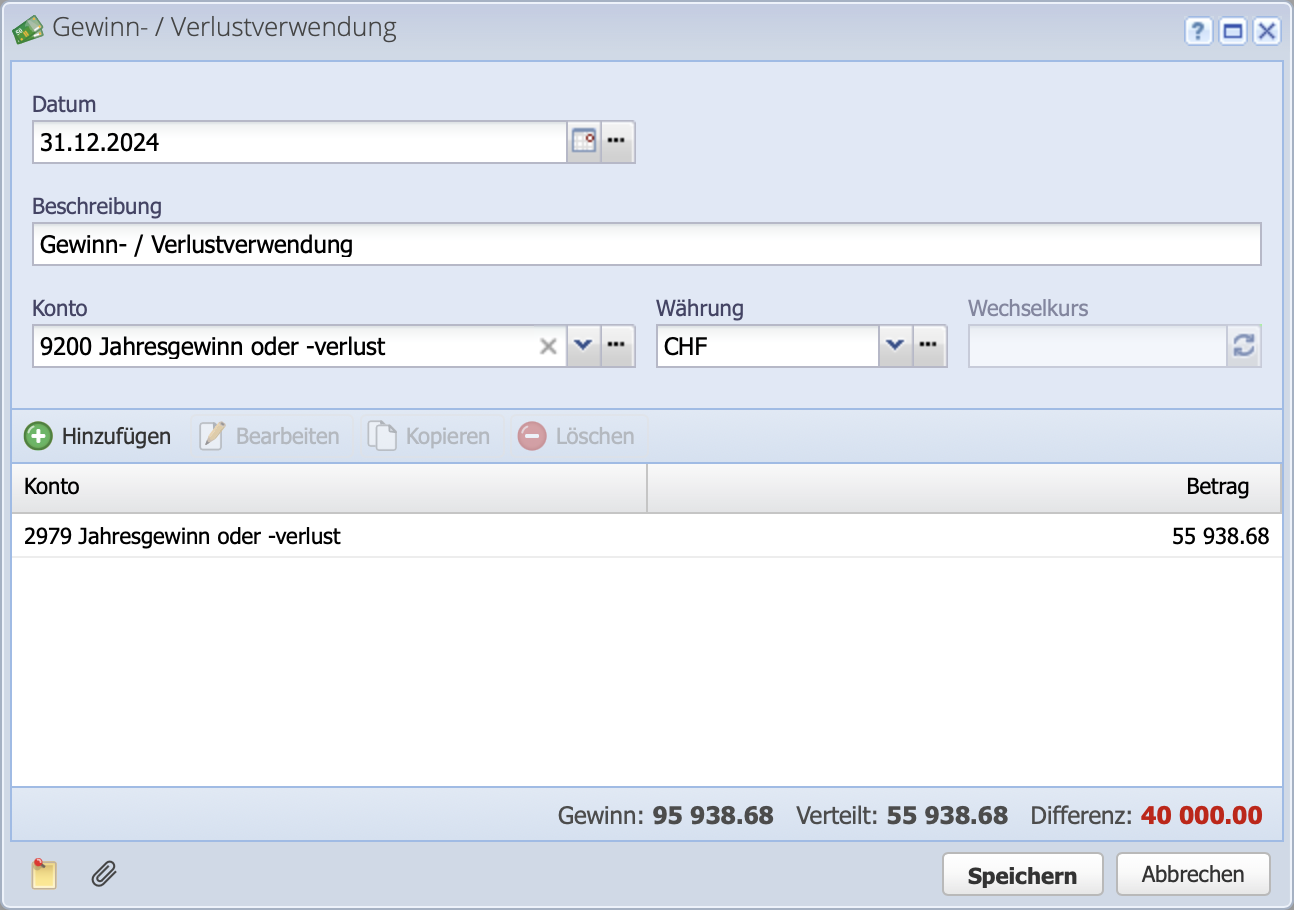
Task: Cancel the dialog with Abbrechen
Action: click(x=1193, y=873)
